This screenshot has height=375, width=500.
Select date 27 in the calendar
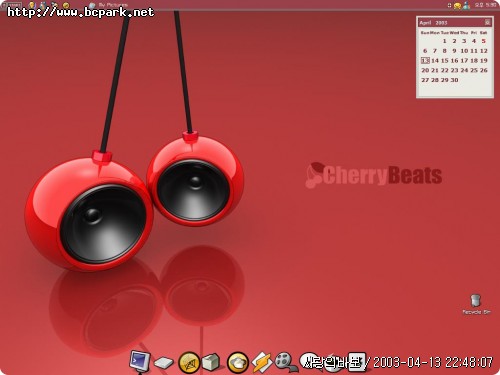pos(425,80)
